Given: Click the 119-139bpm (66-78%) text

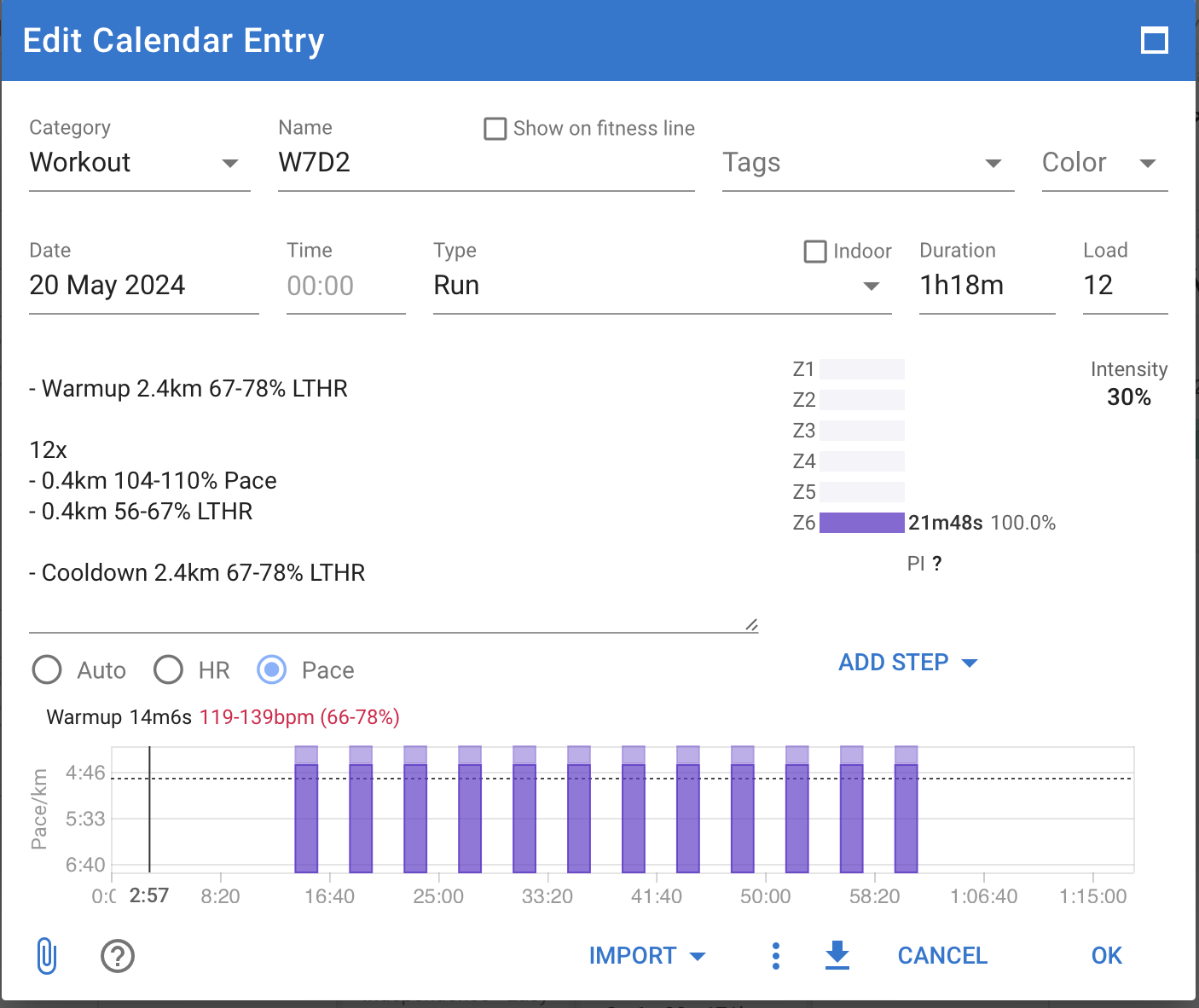Looking at the screenshot, I should coord(299,717).
